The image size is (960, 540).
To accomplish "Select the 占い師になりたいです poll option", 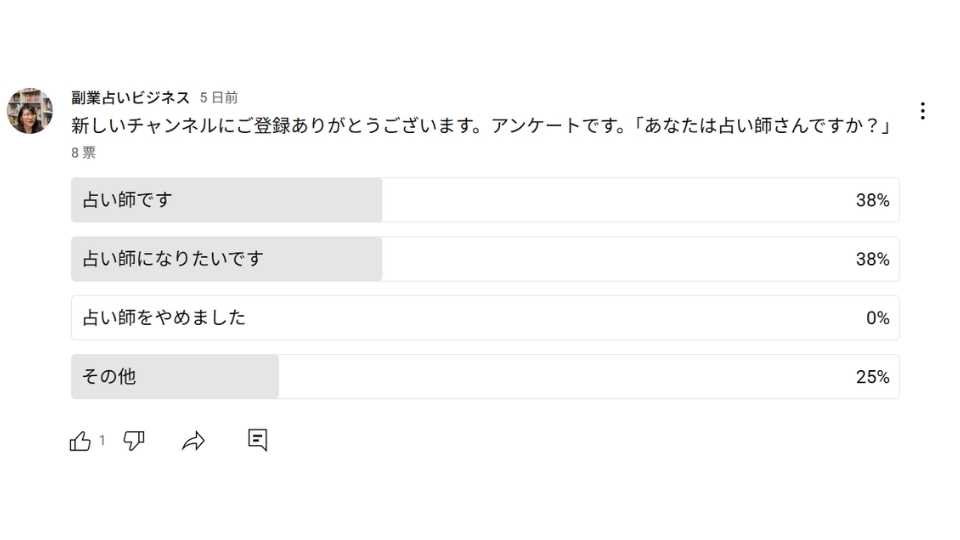I will coord(173,259).
